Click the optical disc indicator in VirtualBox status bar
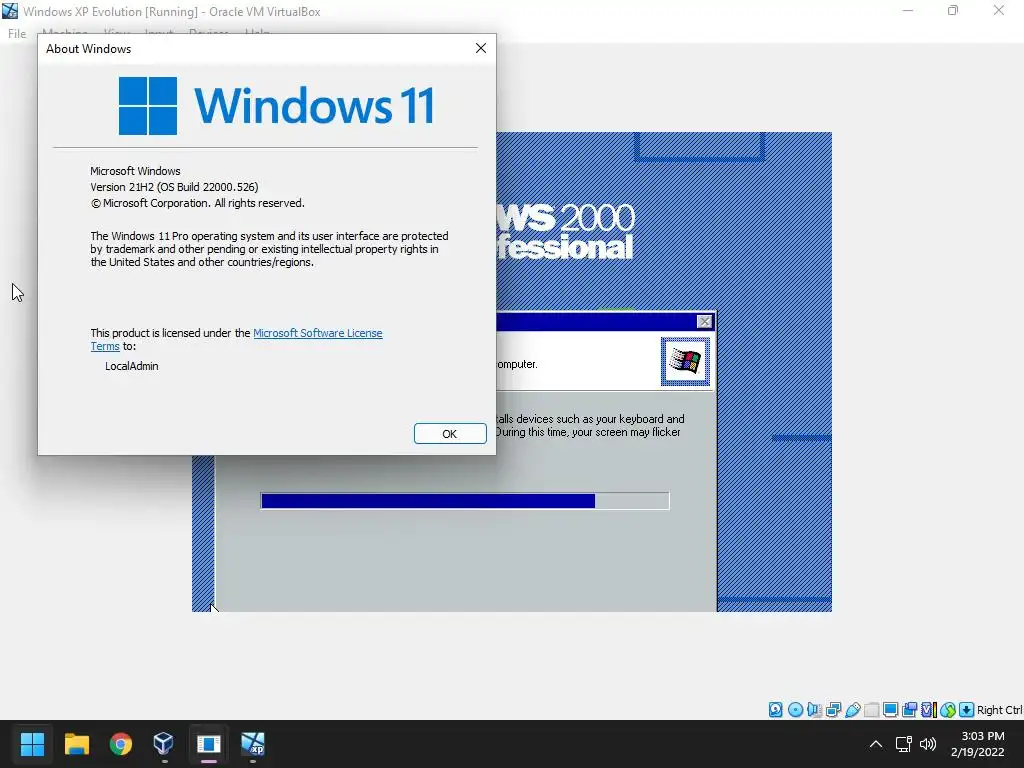 pos(795,709)
